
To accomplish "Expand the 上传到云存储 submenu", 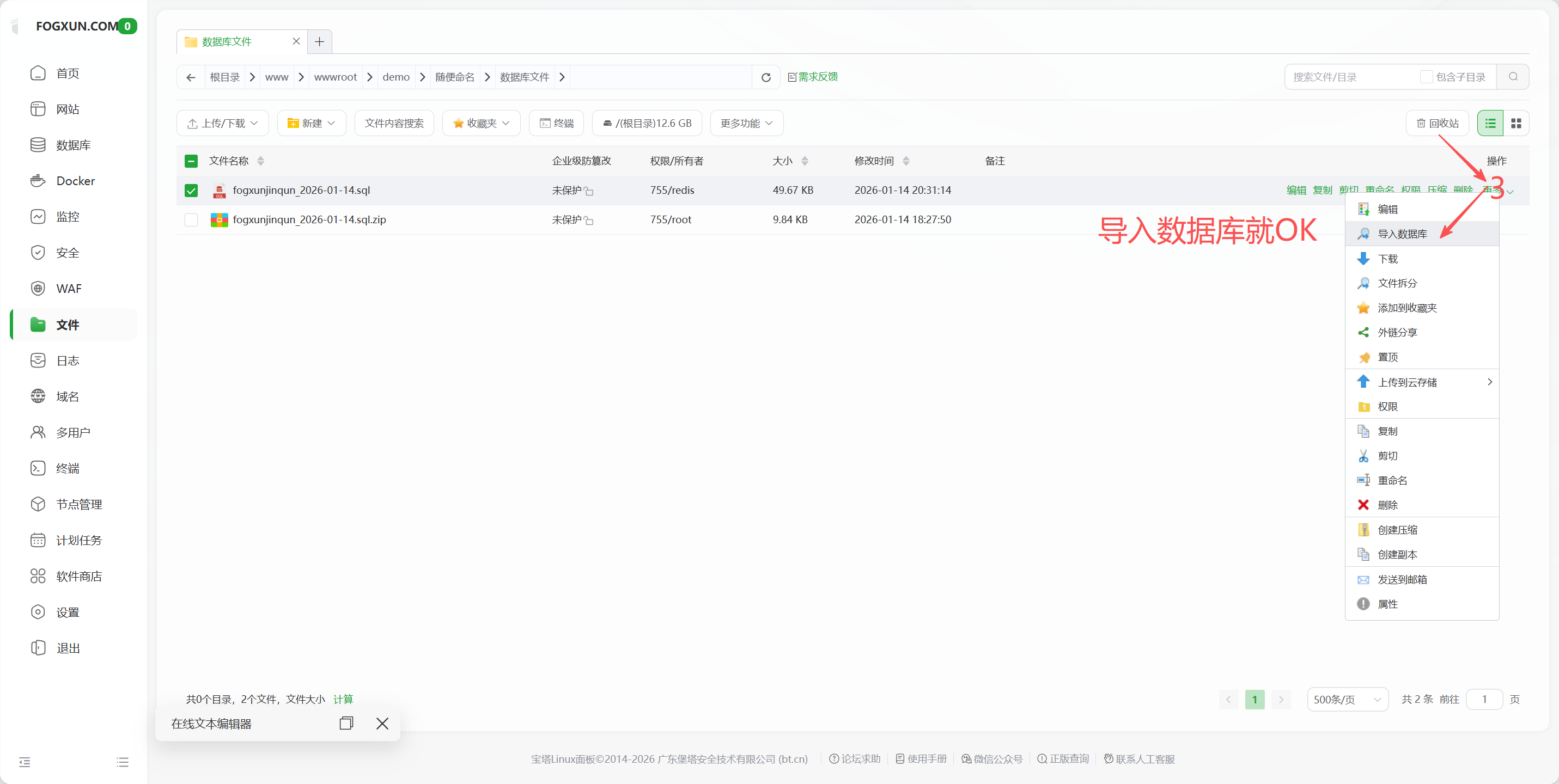I will pyautogui.click(x=1410, y=382).
